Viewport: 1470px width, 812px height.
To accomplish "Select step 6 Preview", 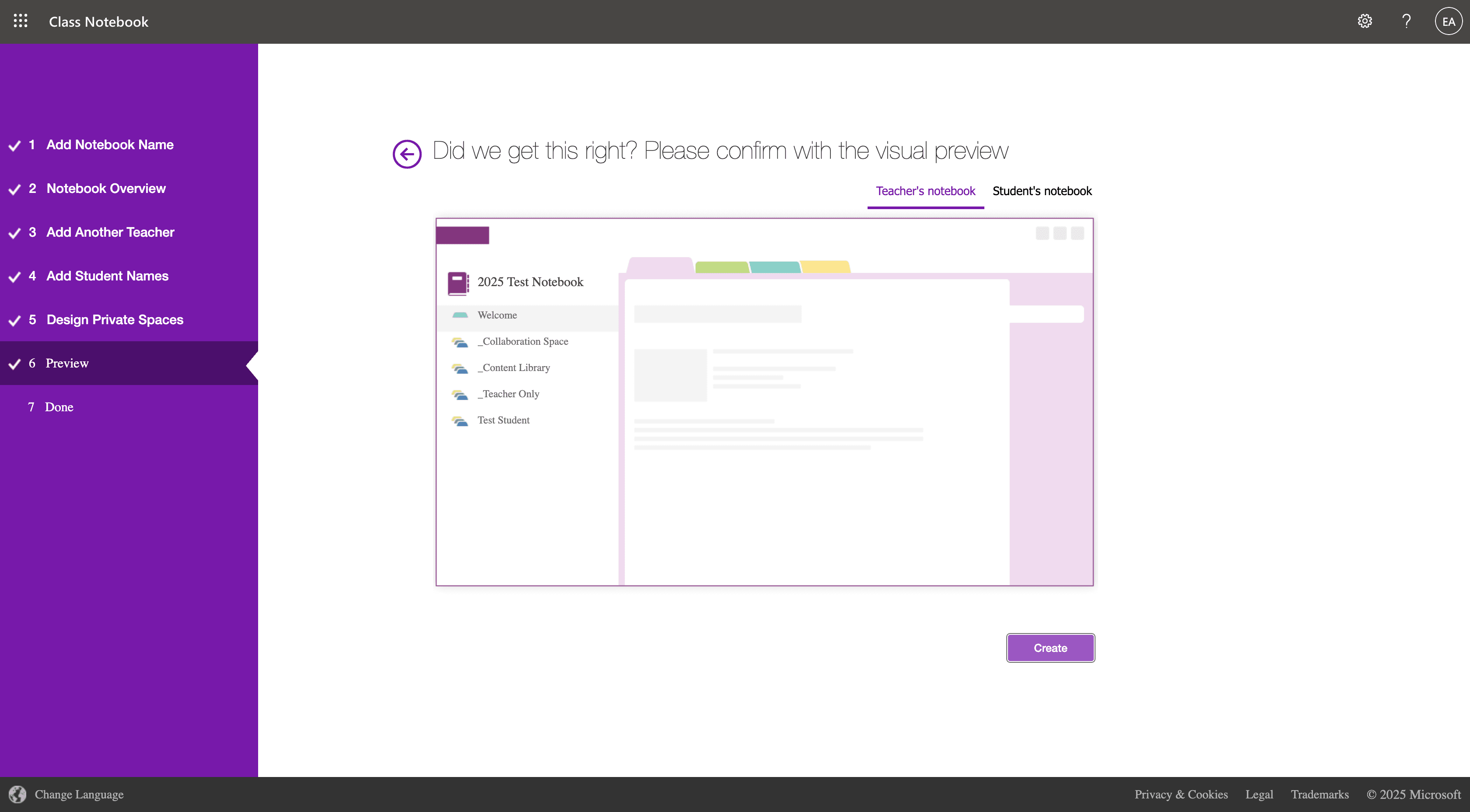I will point(129,364).
